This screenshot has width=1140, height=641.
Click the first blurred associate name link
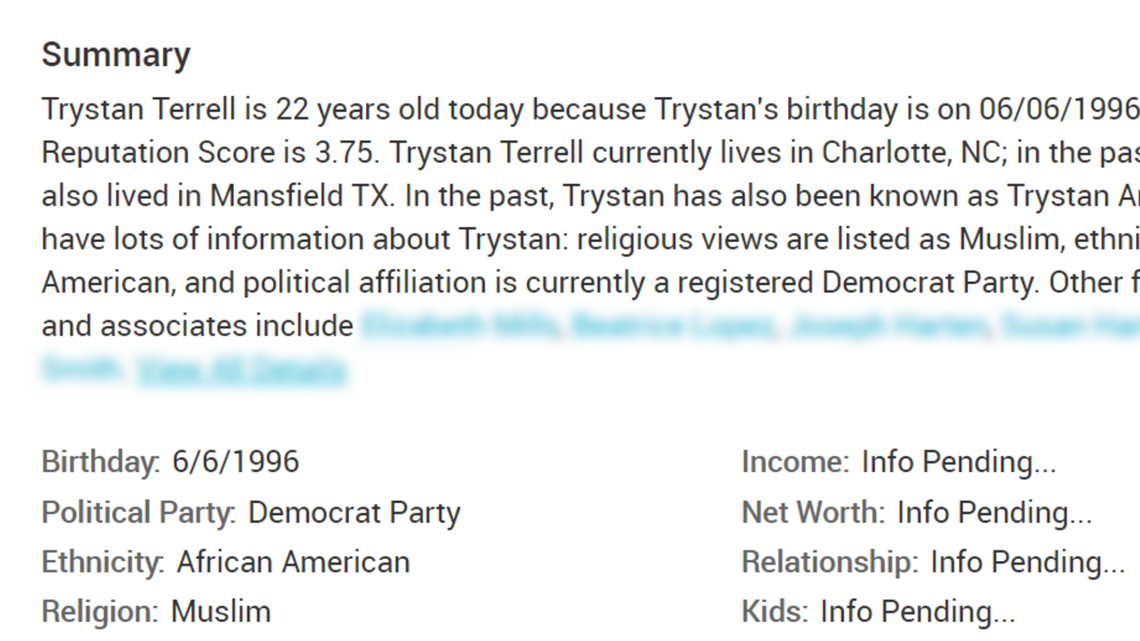[x=459, y=326]
